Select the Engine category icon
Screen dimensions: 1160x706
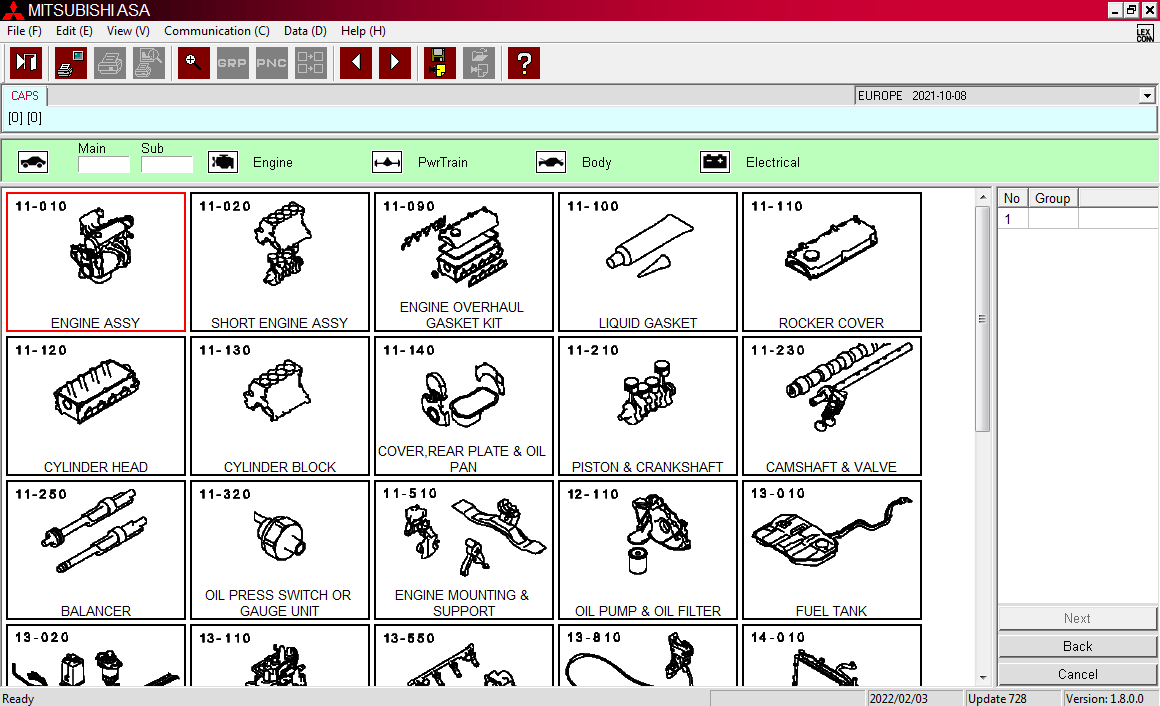(x=223, y=162)
